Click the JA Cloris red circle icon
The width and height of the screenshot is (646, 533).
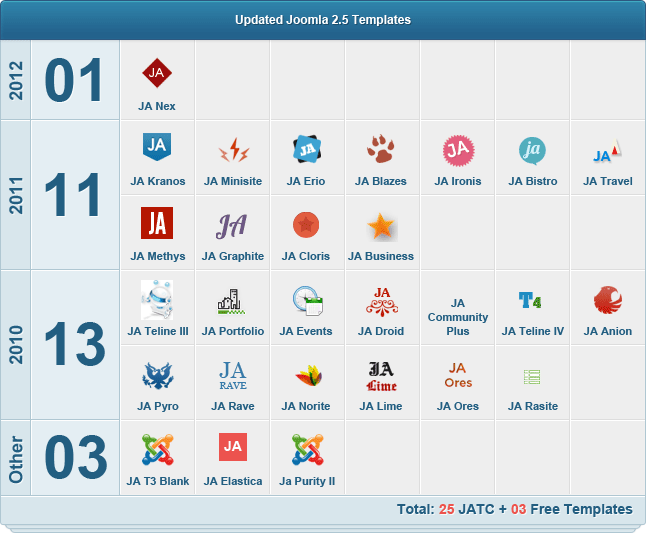306,225
